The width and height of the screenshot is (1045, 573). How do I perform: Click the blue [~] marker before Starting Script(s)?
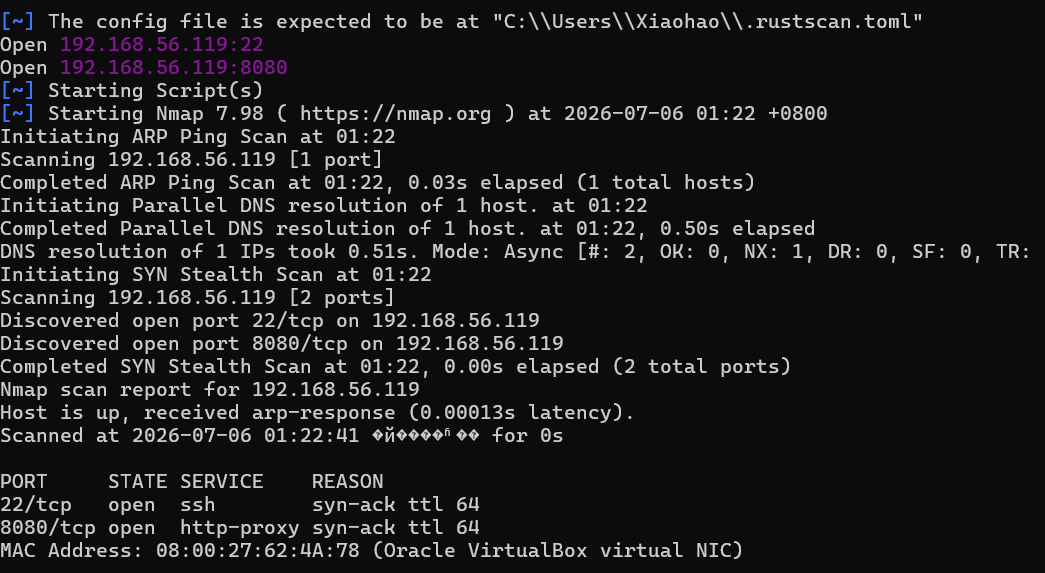coord(17,90)
